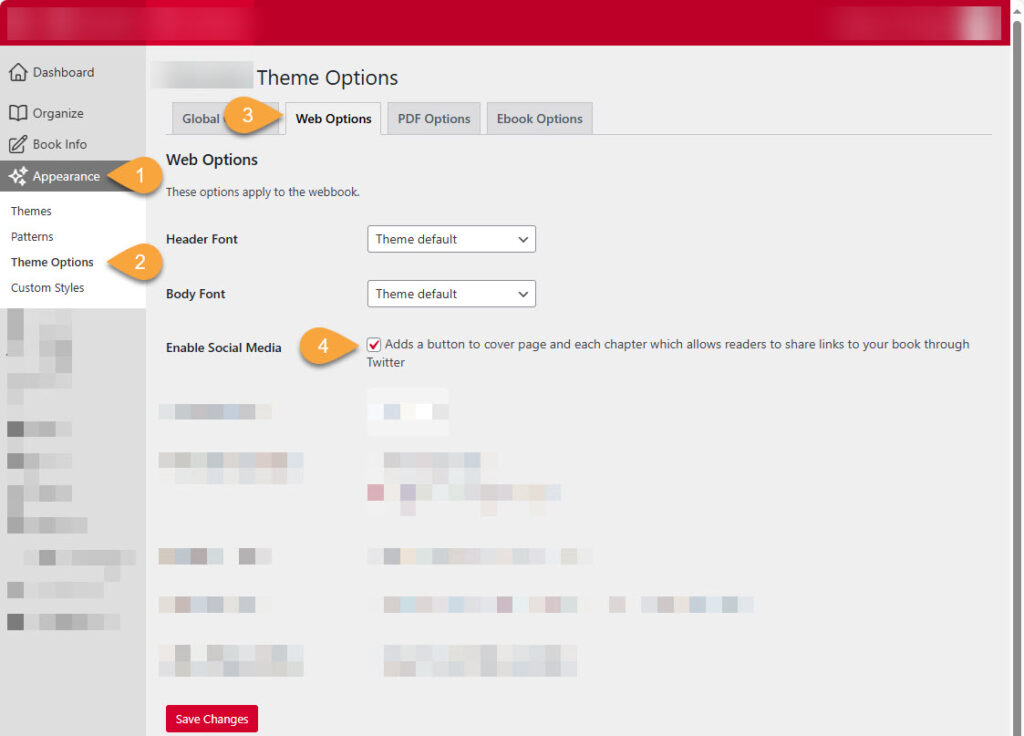
Task: Click the Organize book icon in sidebar
Action: pos(19,112)
